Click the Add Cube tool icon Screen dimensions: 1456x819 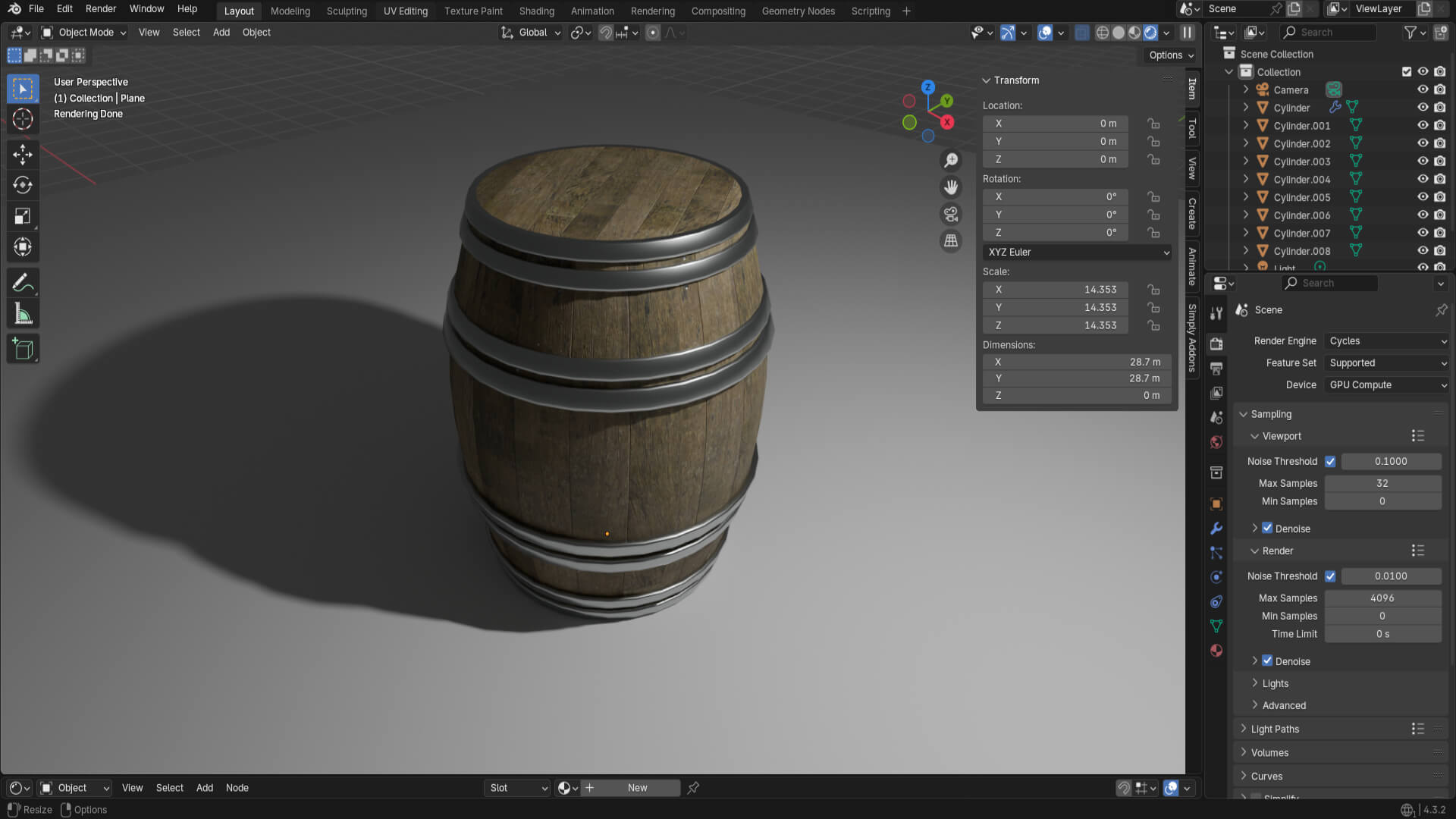[x=23, y=349]
